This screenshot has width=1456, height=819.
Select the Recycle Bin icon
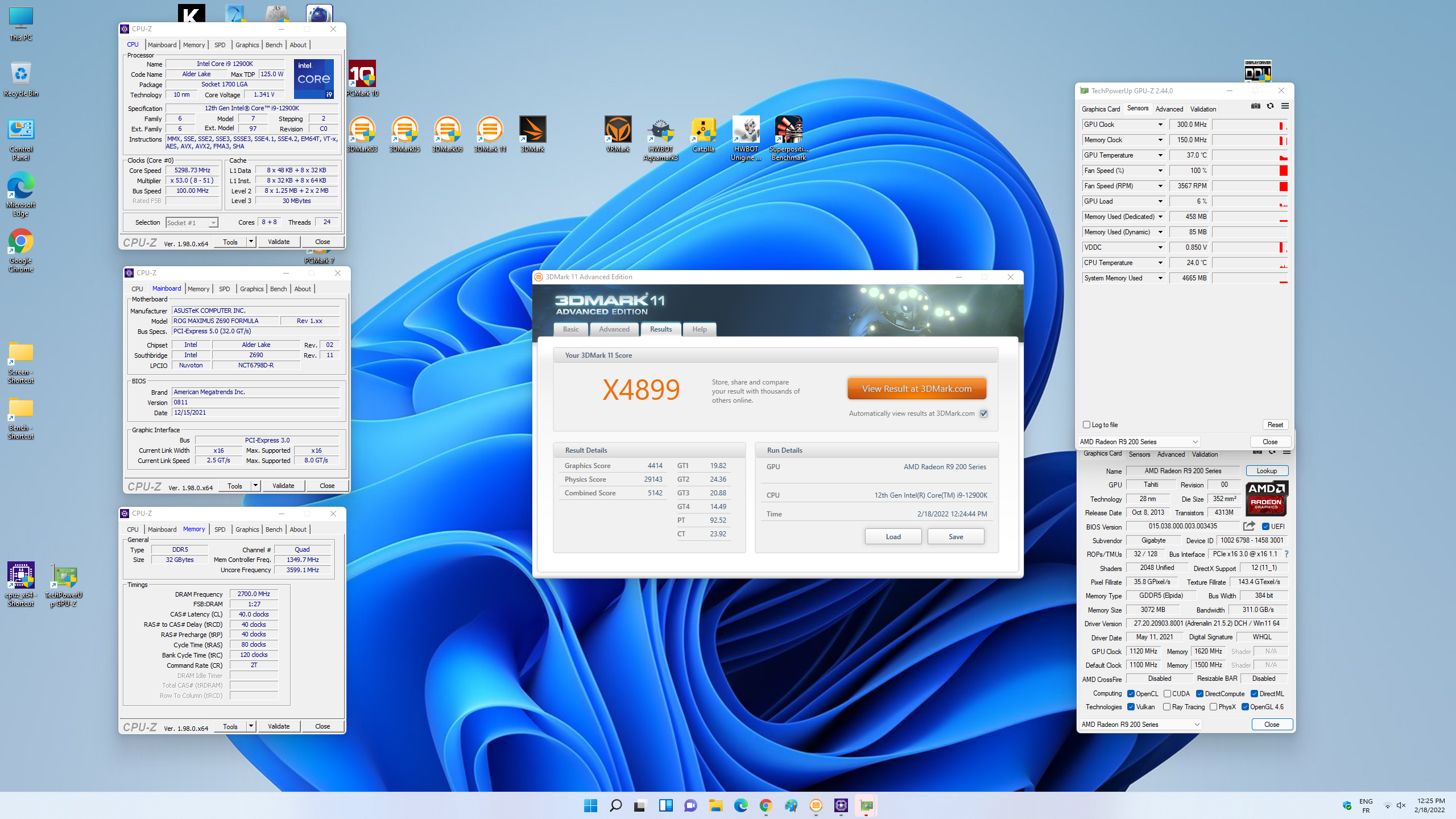(21, 78)
